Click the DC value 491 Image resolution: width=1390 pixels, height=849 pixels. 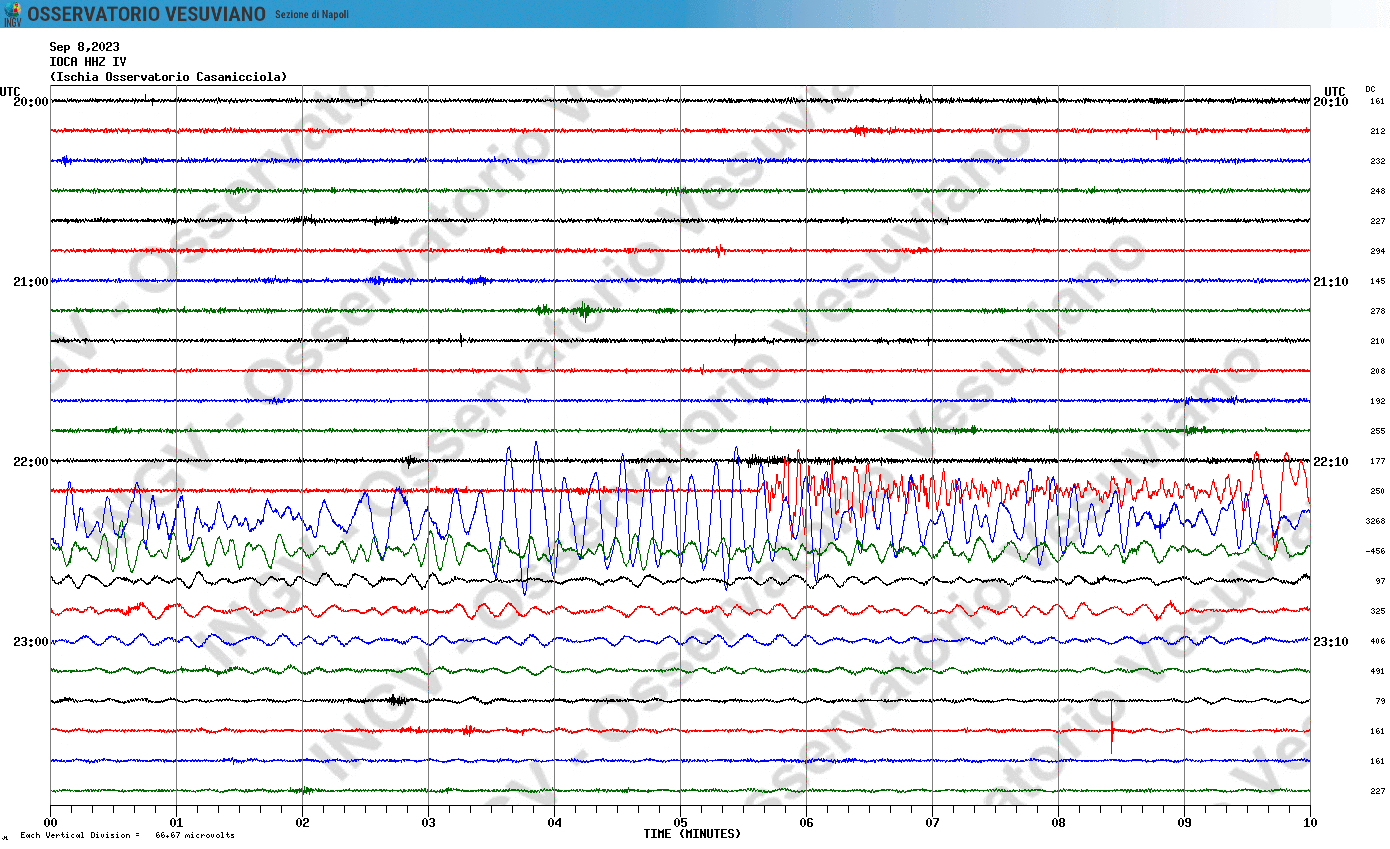point(1377,671)
